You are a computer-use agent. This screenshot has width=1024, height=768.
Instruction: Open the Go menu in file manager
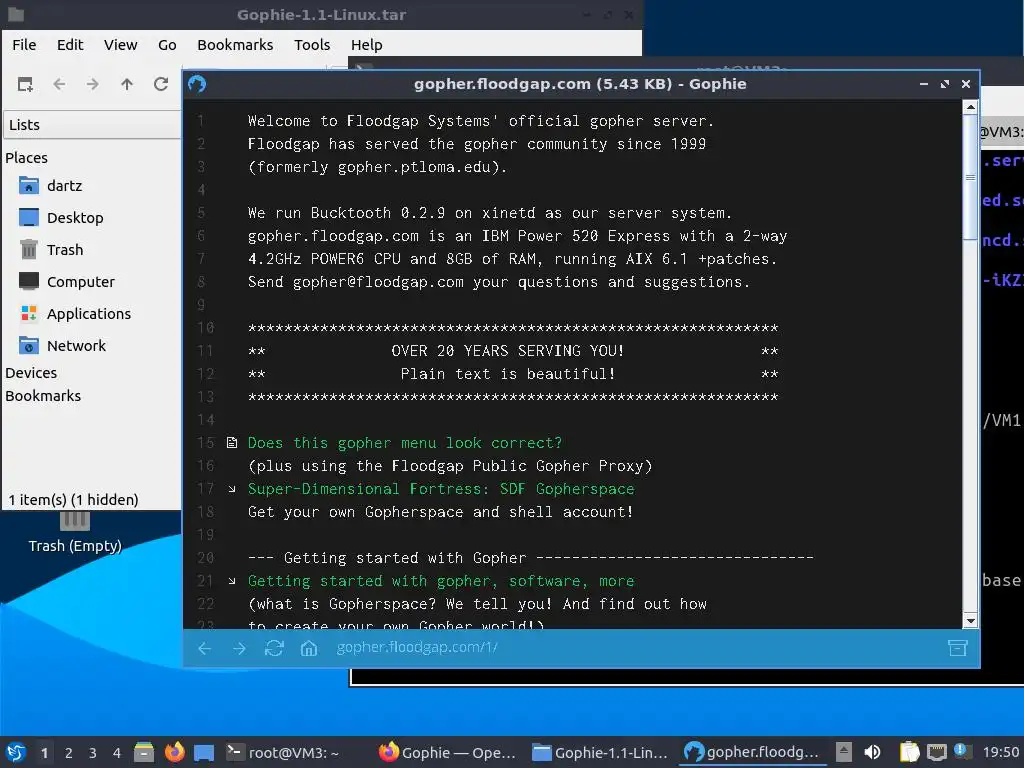[x=167, y=44]
